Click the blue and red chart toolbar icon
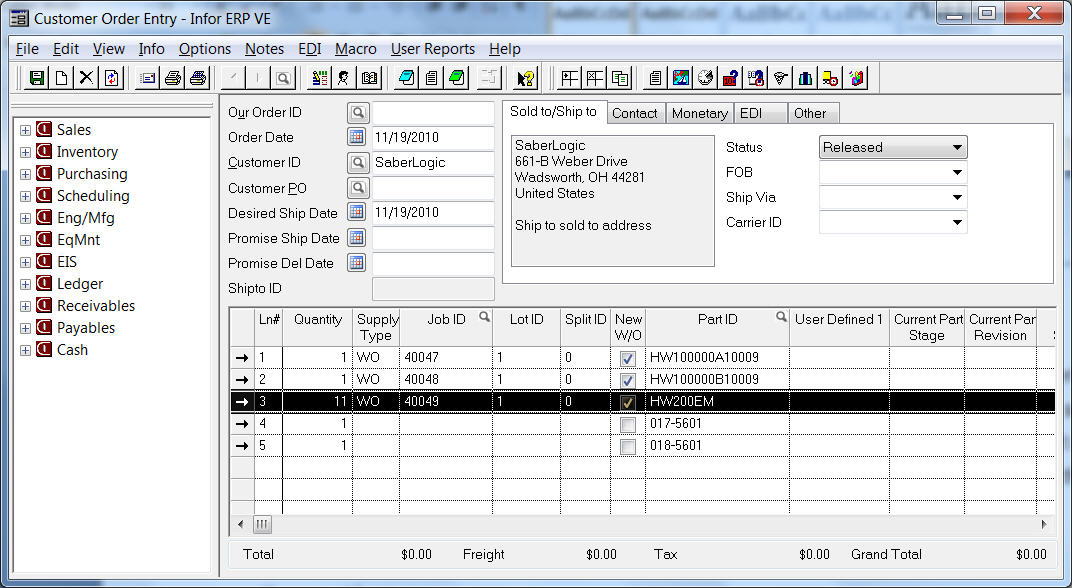 (x=680, y=78)
